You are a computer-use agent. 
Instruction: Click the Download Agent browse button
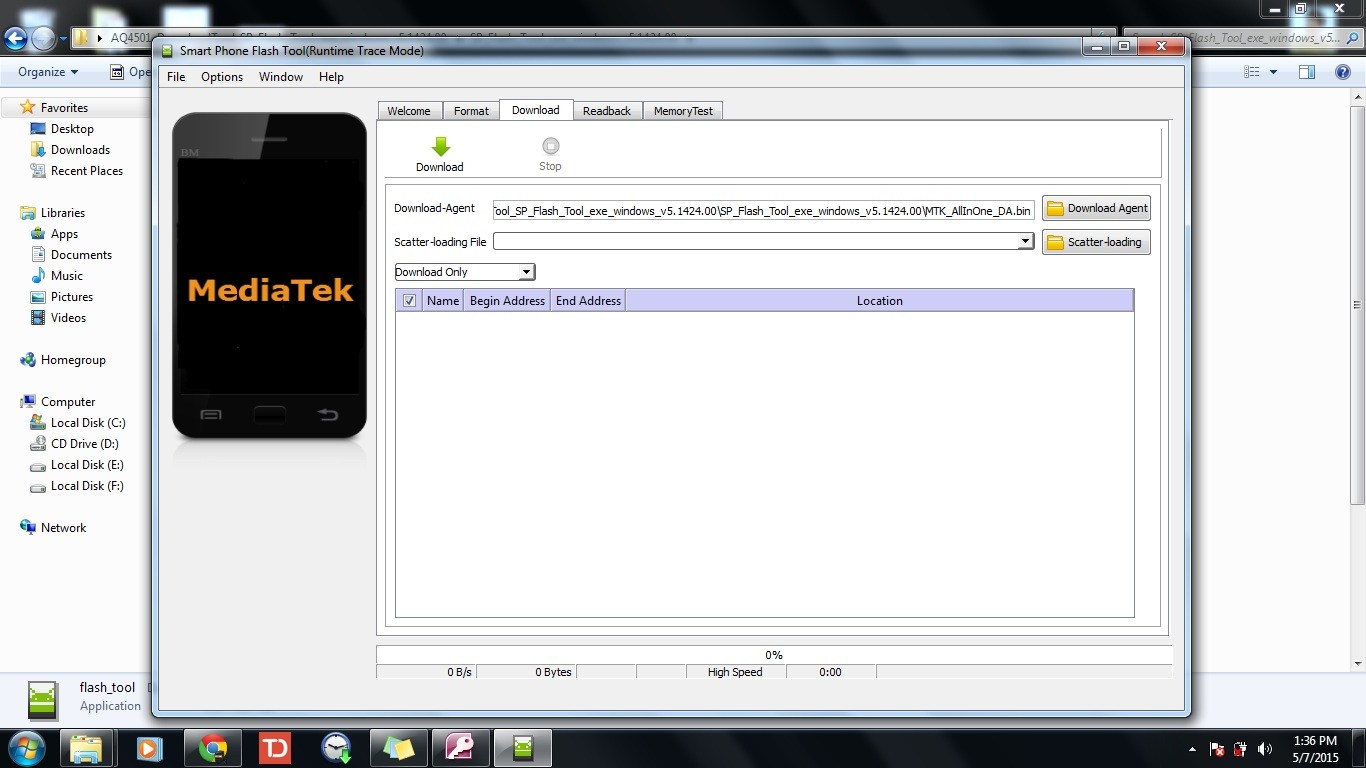pyautogui.click(x=1096, y=208)
